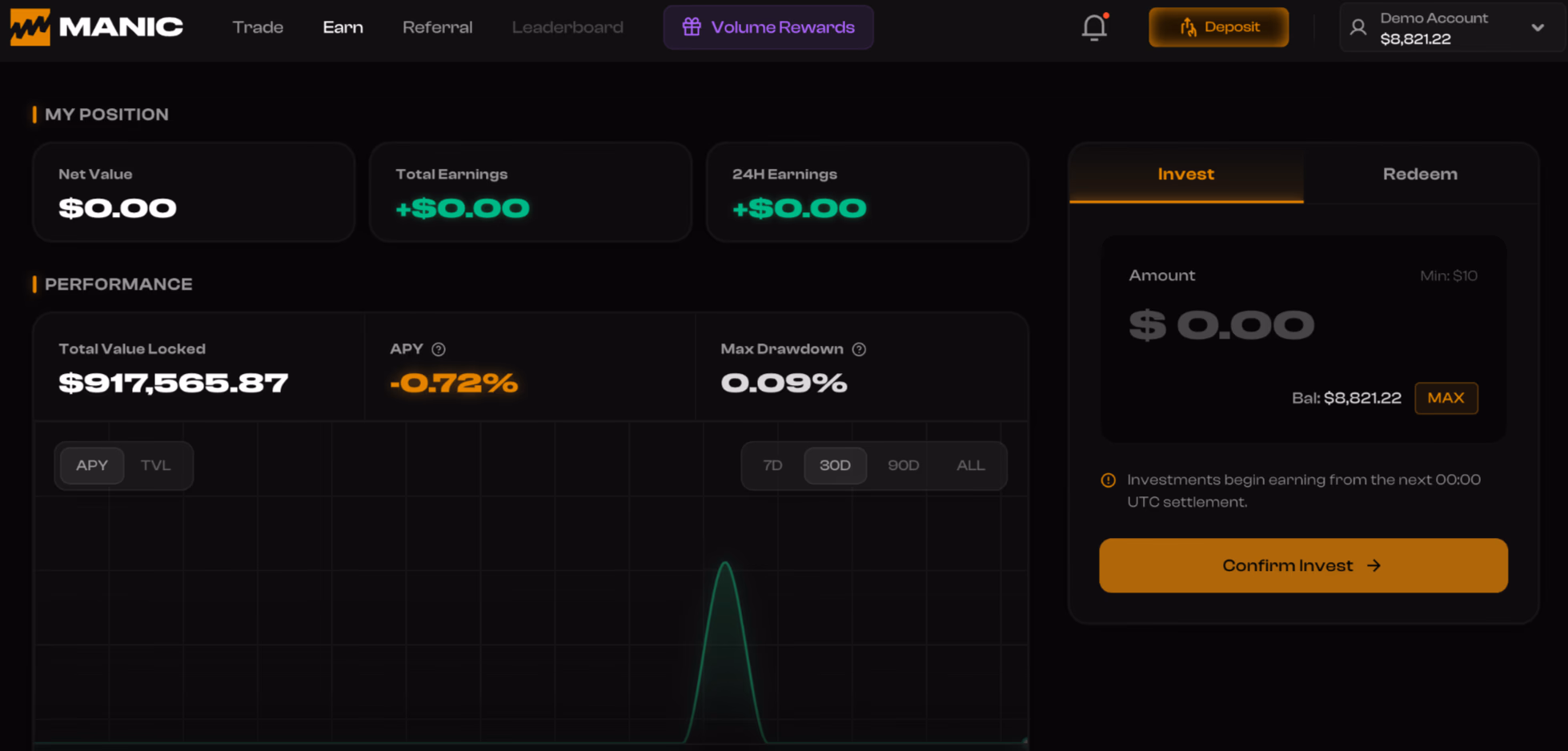Switch chart to APY view
The image size is (1568, 751).
coord(92,465)
